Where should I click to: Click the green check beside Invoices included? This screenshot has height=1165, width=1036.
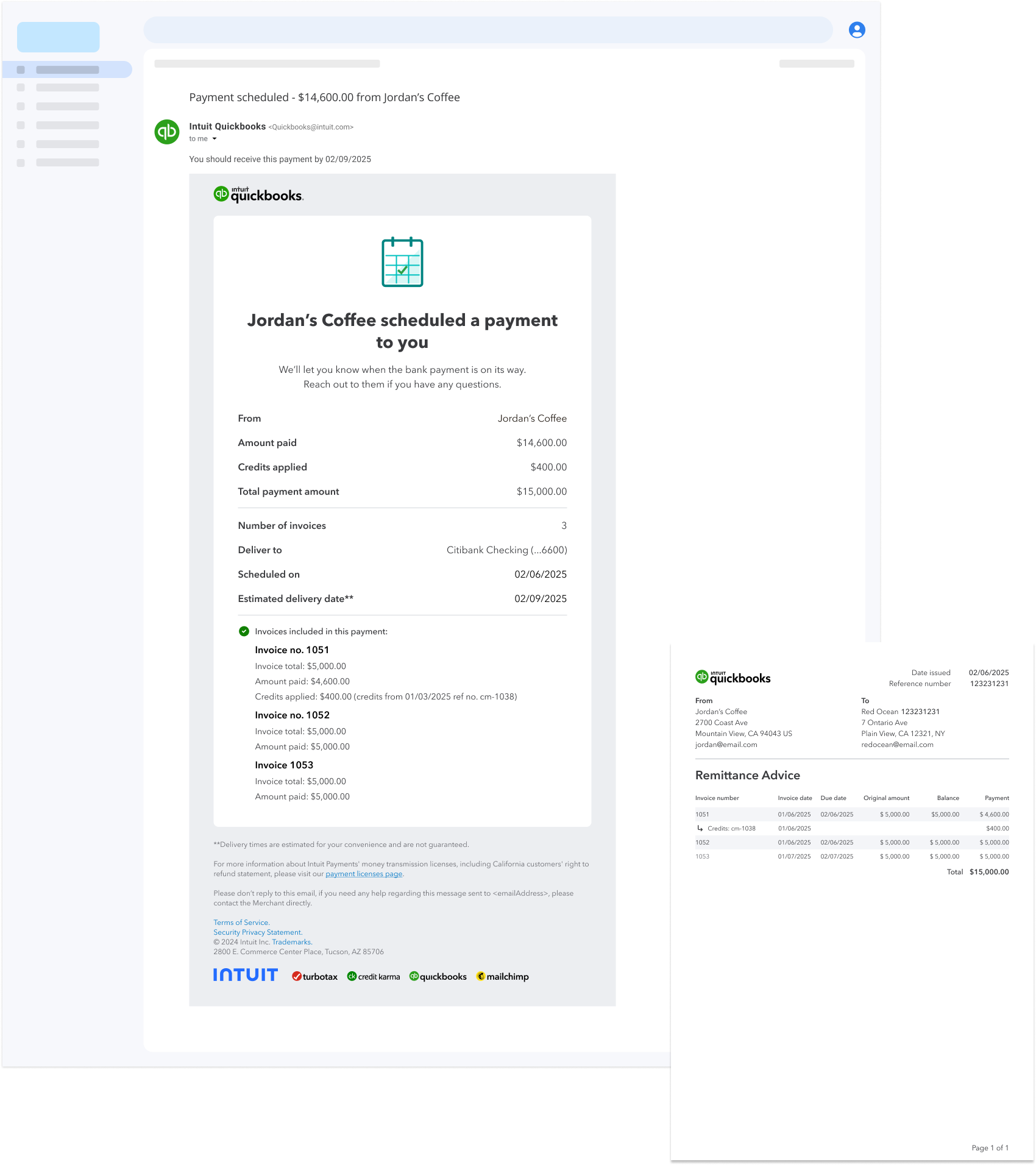click(x=244, y=631)
